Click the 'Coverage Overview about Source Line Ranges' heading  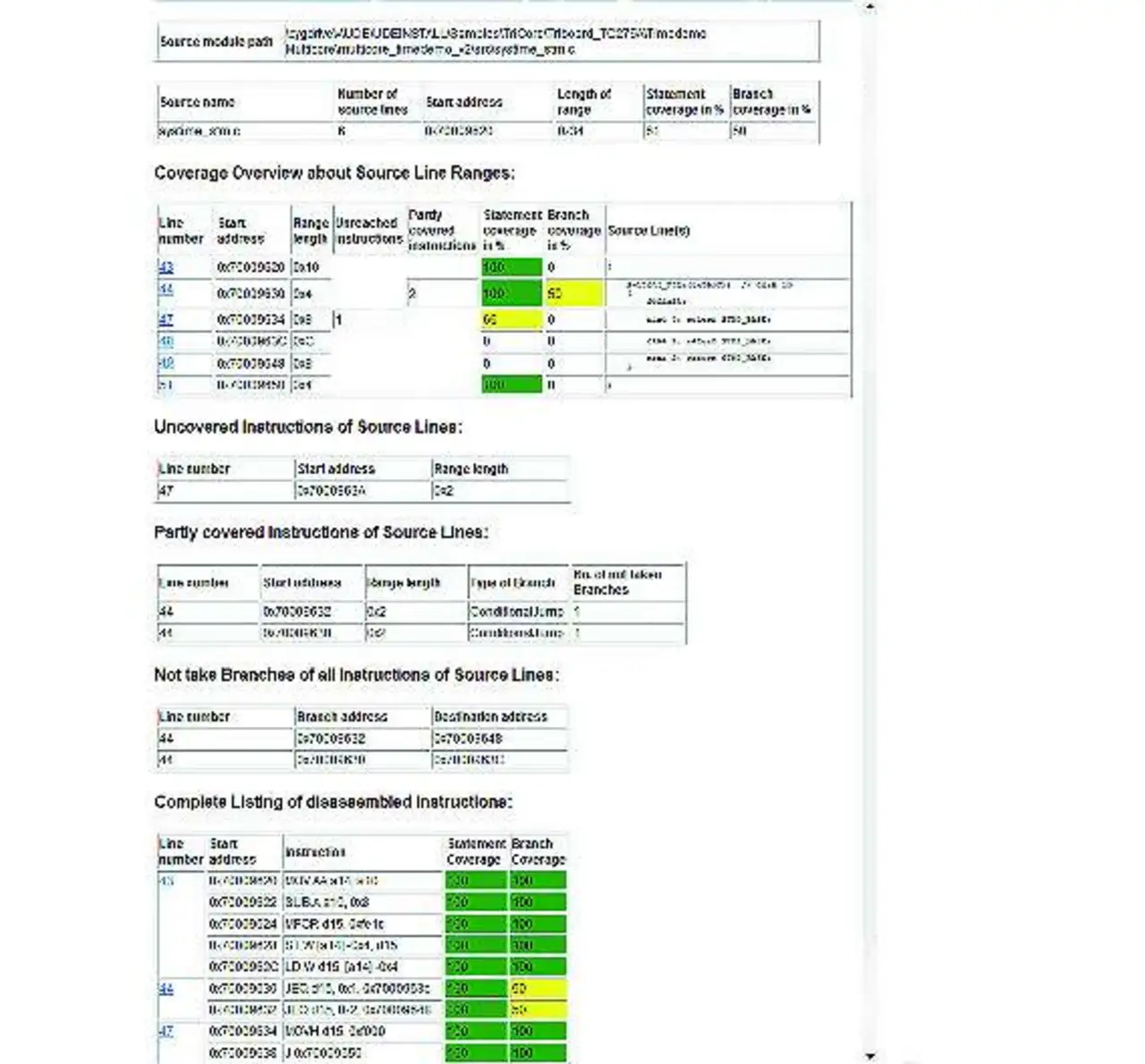tap(334, 173)
